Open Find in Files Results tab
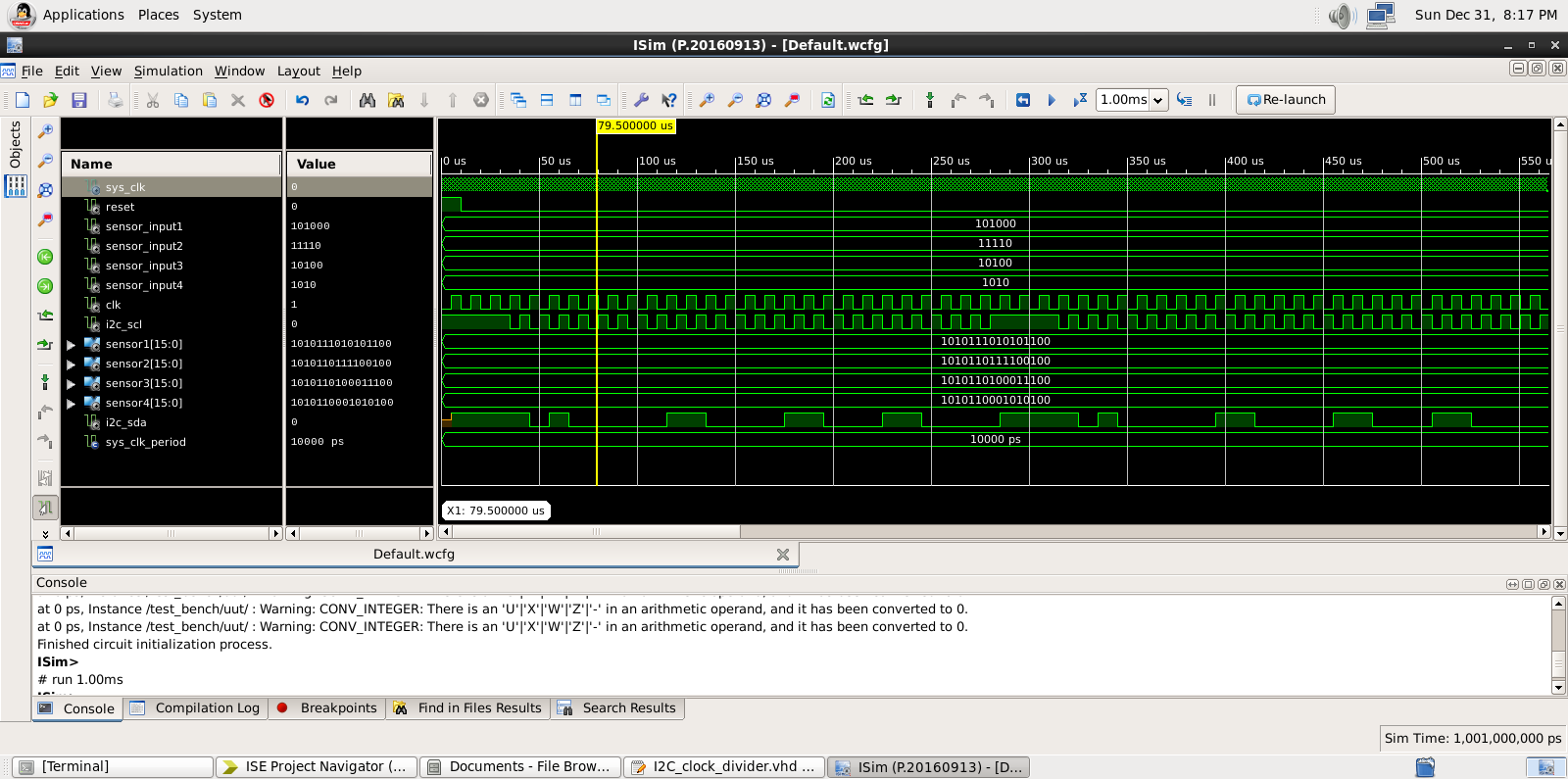Viewport: 1568px width, 779px height. point(468,708)
